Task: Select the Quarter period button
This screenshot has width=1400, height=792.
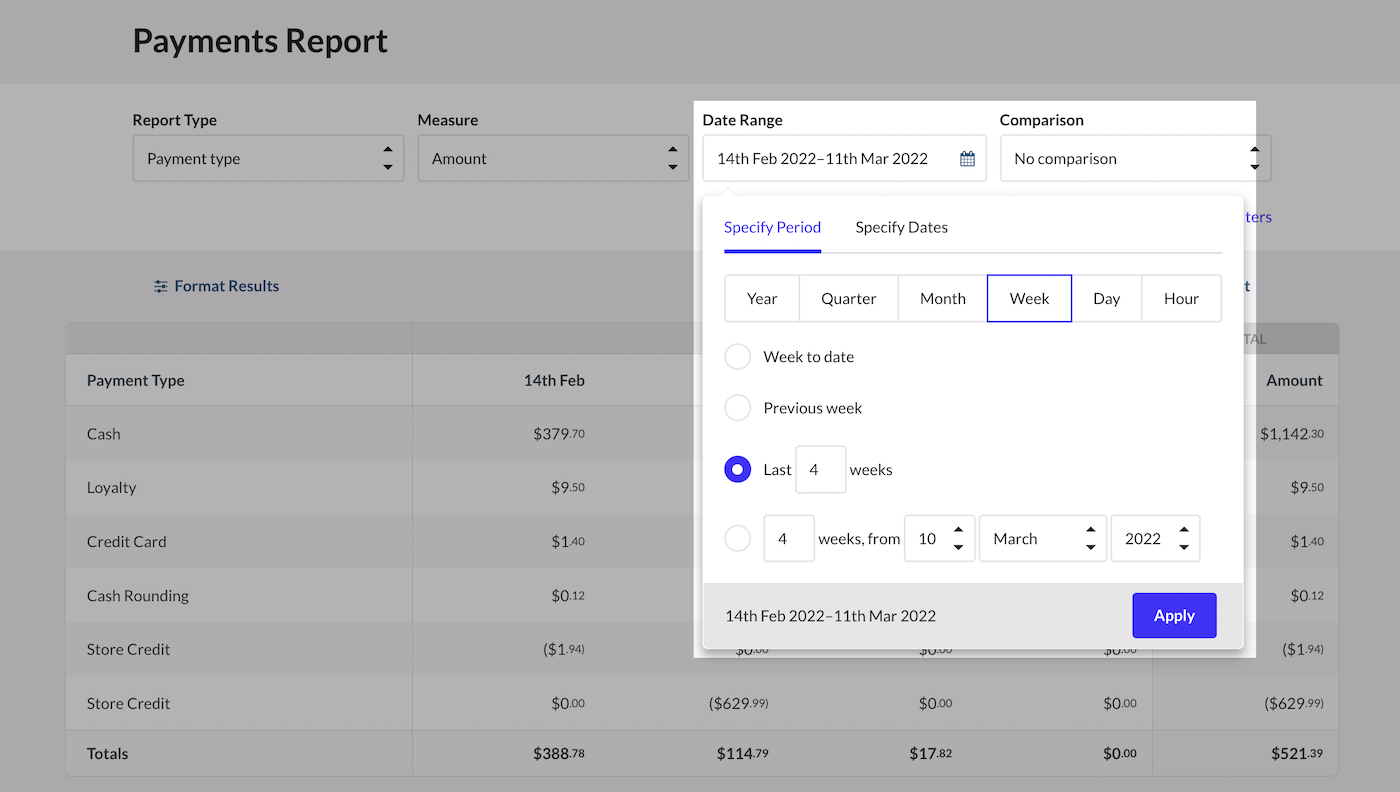Action: click(x=848, y=299)
